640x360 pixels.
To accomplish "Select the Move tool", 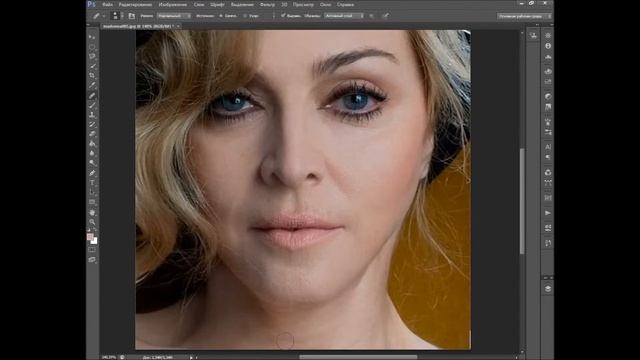I will point(92,37).
